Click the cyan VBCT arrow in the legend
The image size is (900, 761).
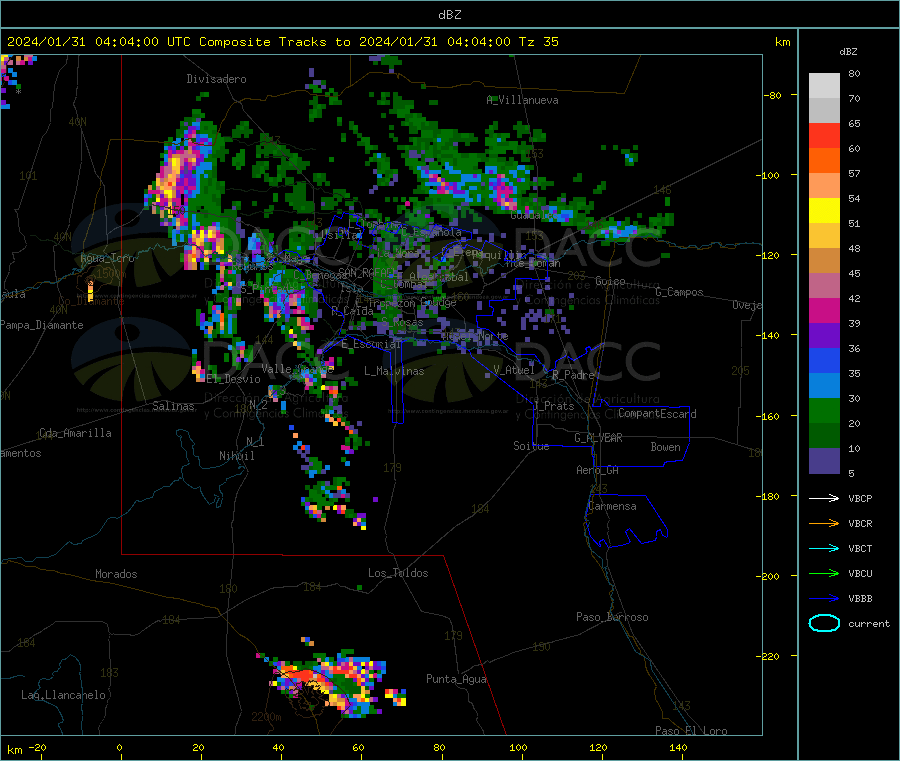click(824, 548)
